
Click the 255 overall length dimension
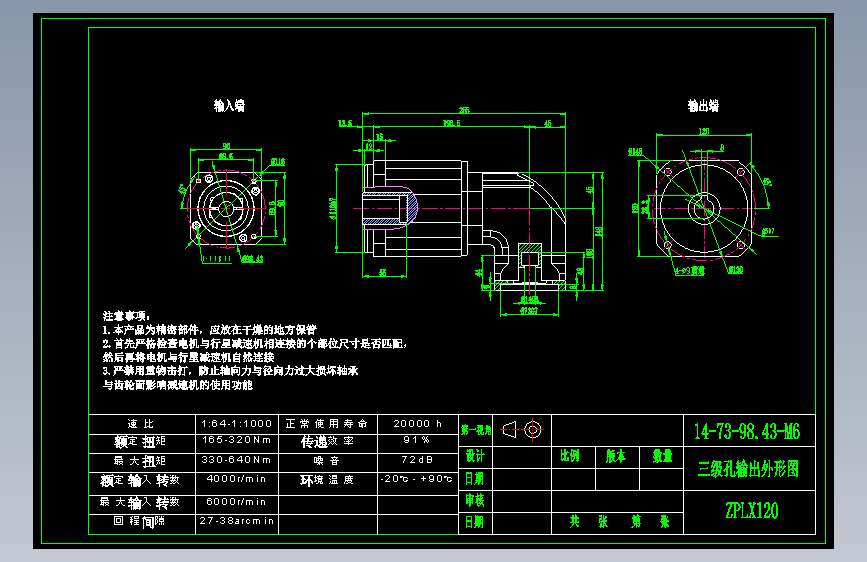tap(464, 110)
